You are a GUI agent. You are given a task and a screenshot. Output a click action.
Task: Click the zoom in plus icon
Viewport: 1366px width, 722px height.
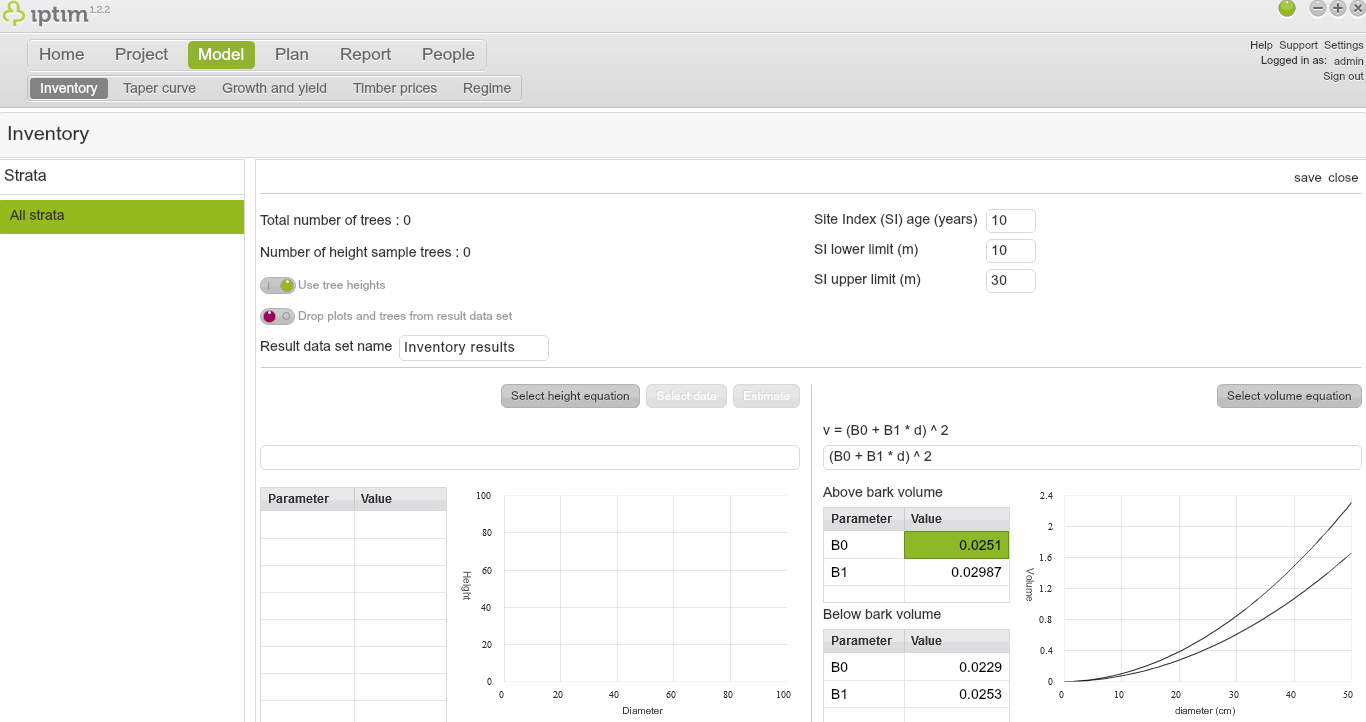tap(1338, 8)
